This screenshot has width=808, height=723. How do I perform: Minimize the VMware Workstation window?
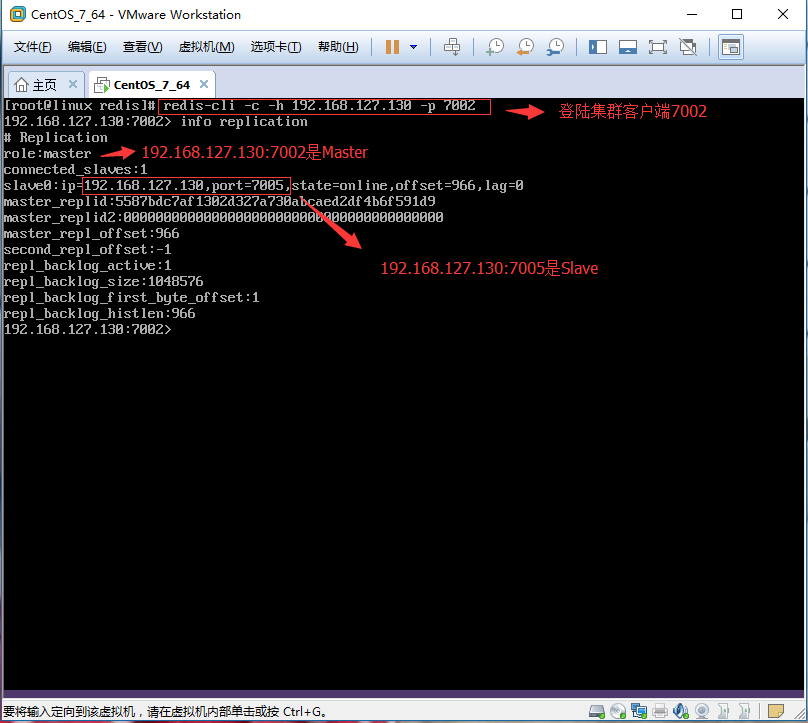click(x=692, y=14)
